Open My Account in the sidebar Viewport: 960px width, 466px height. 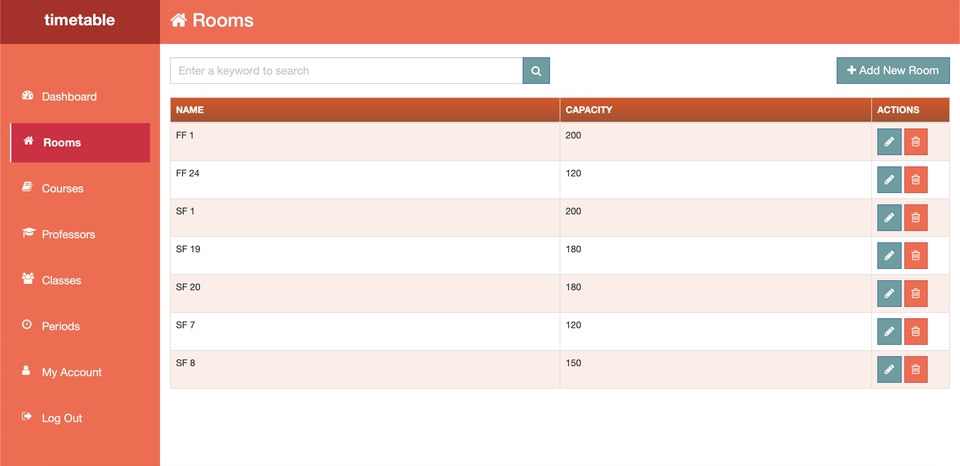[80, 372]
